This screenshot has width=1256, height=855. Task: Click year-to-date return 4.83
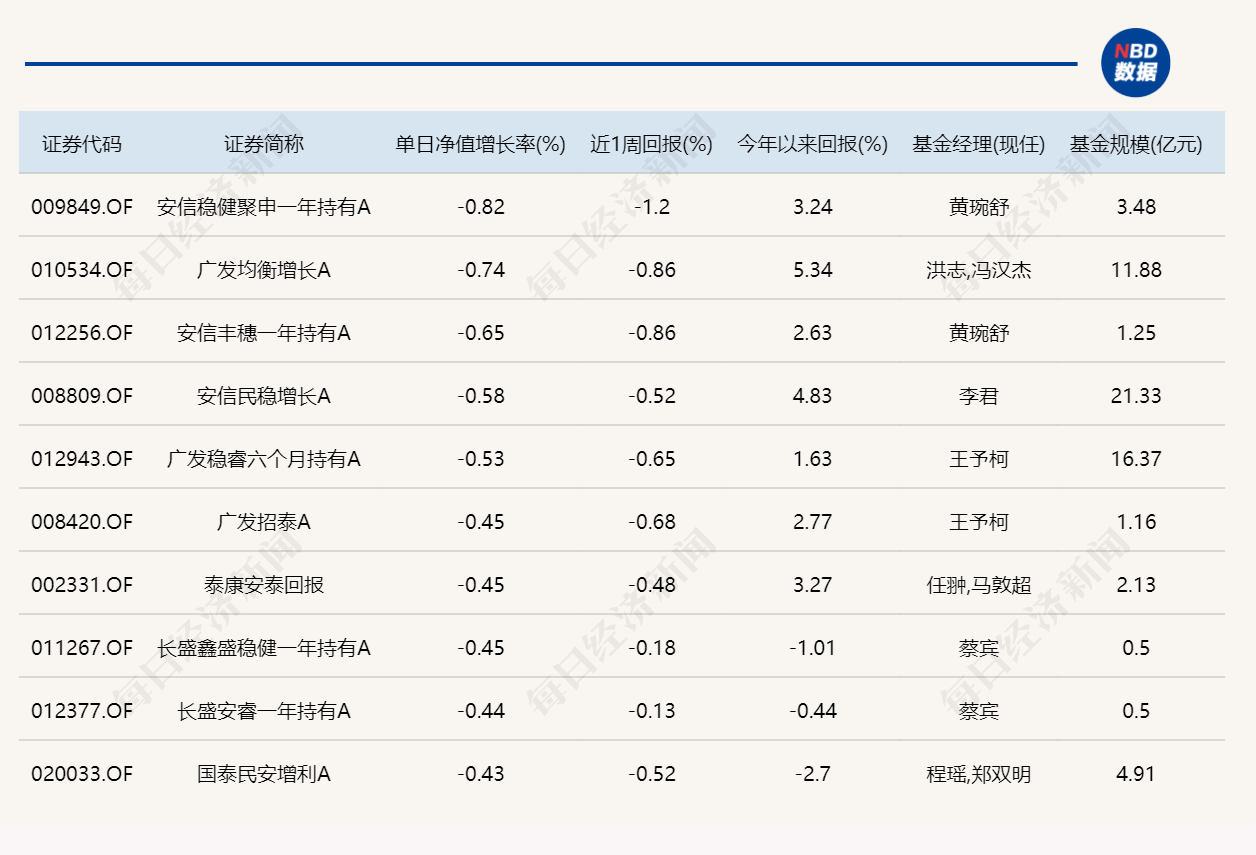pyautogui.click(x=812, y=396)
